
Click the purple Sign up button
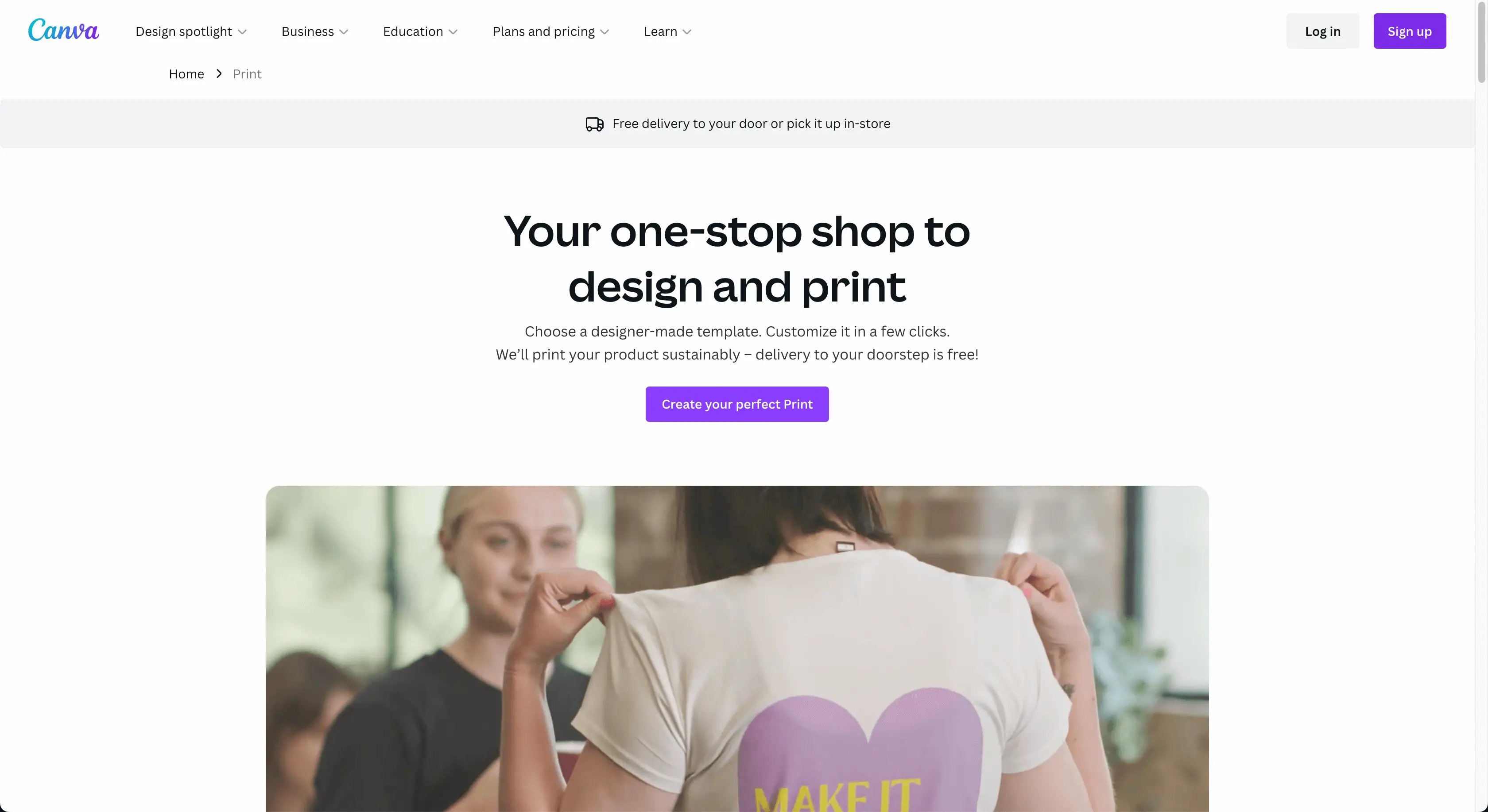[1410, 31]
